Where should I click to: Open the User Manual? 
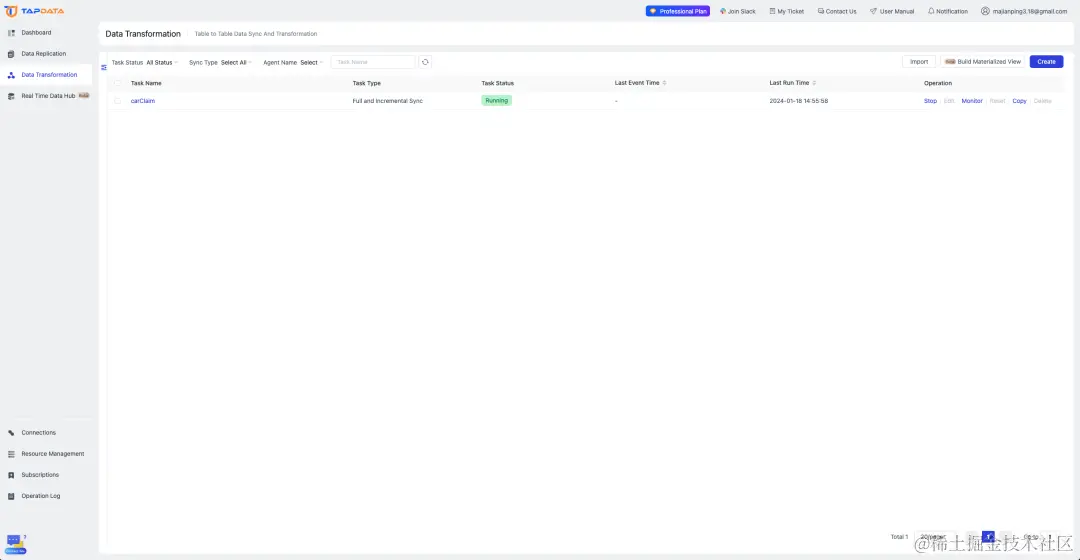pos(892,11)
